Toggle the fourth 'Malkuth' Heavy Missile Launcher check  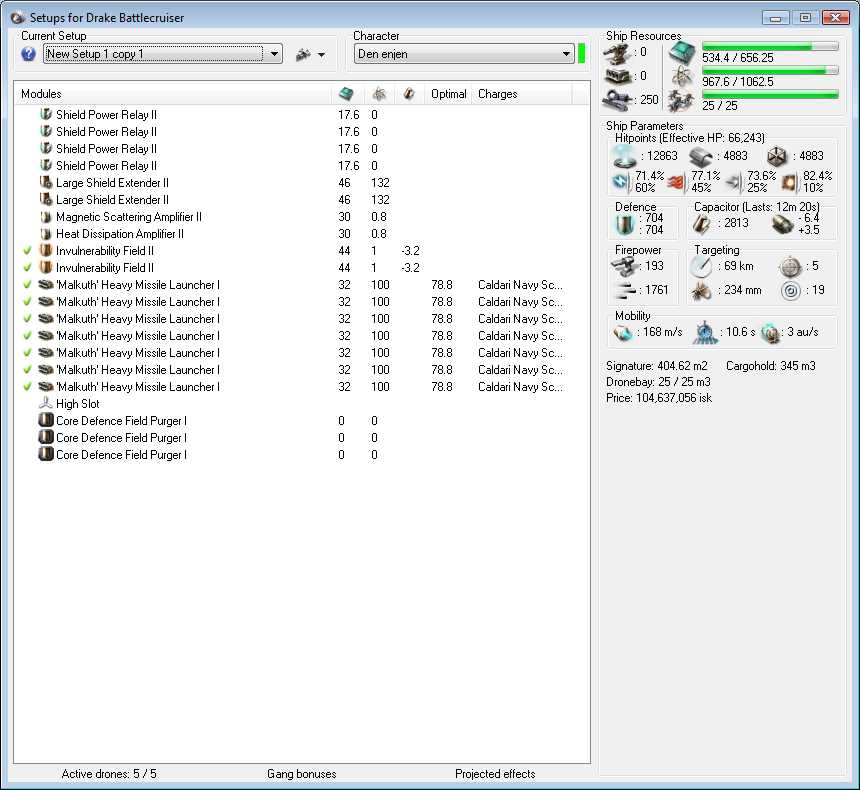point(27,336)
